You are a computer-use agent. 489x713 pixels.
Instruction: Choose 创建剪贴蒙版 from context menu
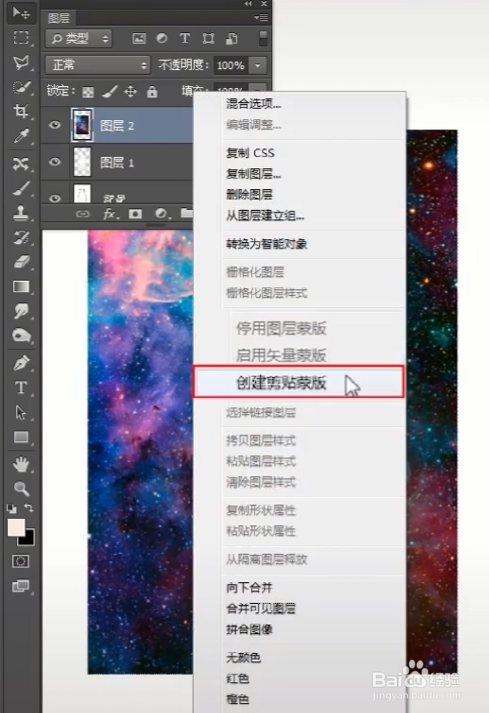coord(299,382)
